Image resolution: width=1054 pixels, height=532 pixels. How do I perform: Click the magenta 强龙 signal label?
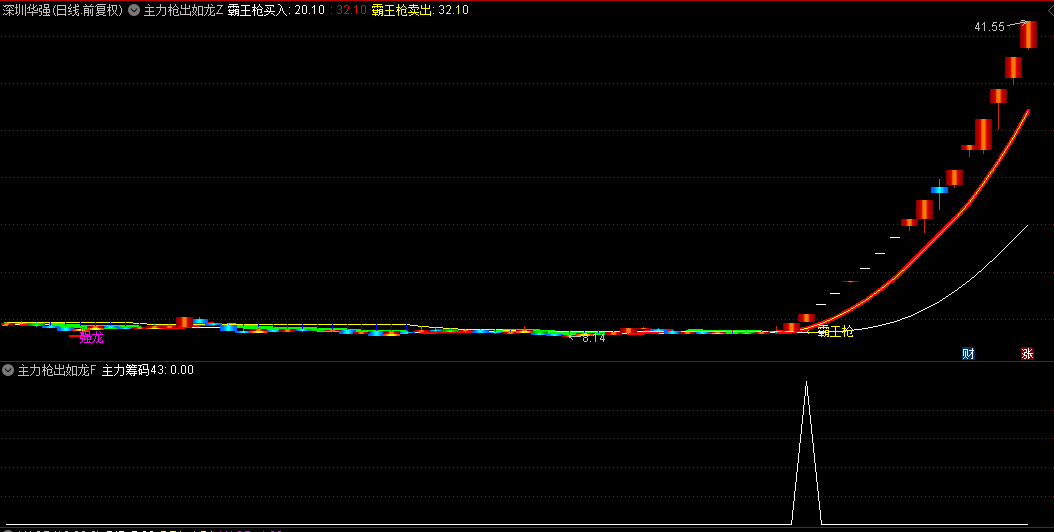pos(91,338)
